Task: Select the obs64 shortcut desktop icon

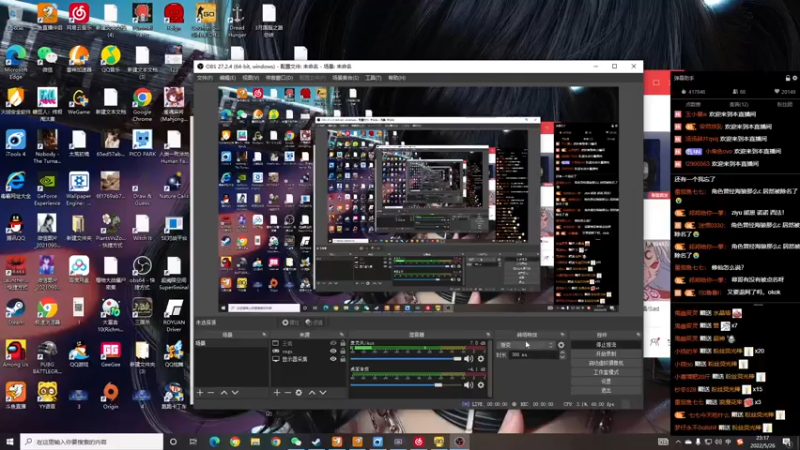Action: coord(142,273)
